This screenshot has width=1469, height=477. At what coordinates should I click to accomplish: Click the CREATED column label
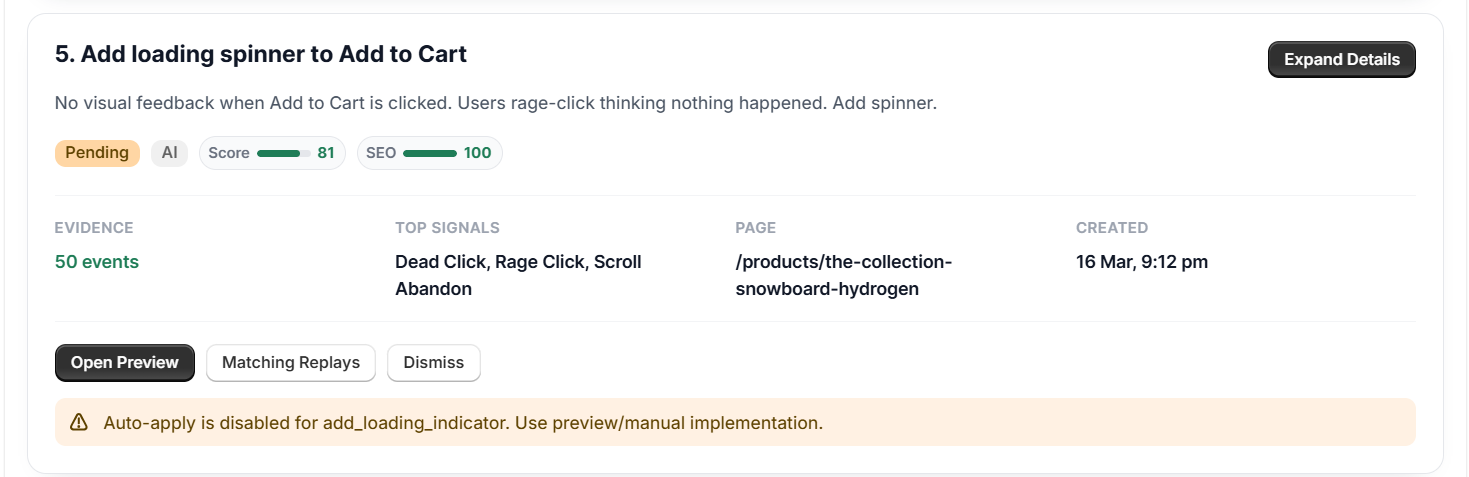1111,228
